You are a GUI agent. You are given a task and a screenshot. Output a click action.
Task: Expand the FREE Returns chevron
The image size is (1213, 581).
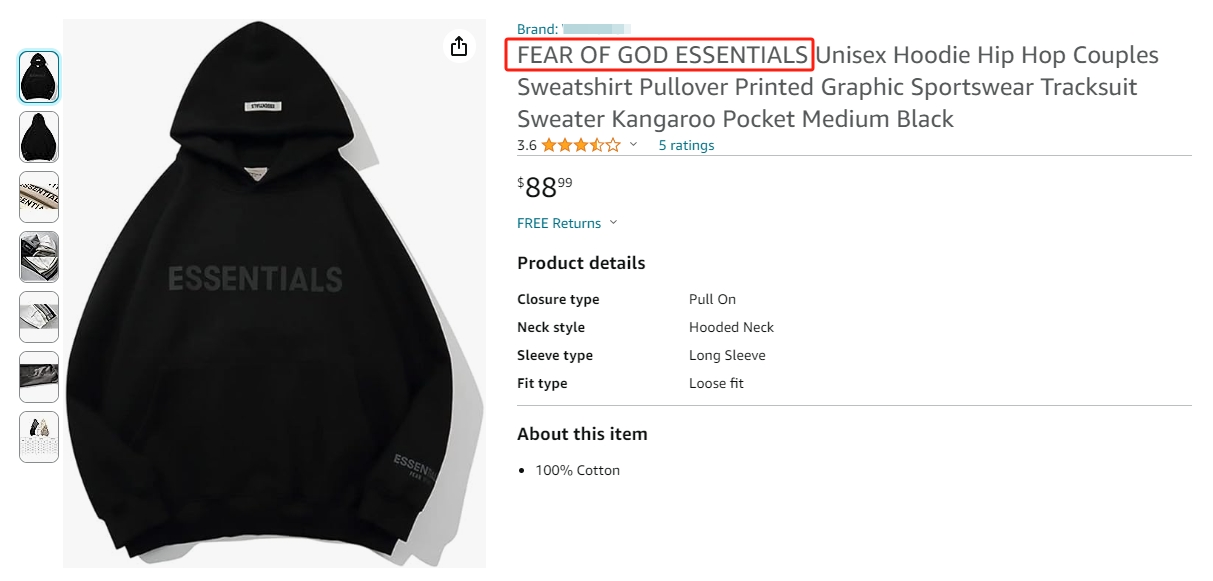coord(613,223)
